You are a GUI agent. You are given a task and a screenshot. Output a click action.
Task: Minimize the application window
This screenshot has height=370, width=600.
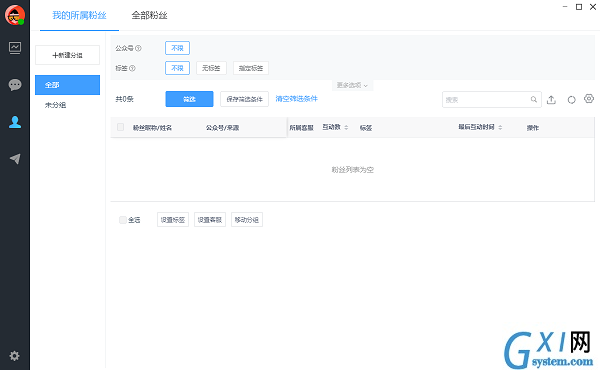click(x=565, y=7)
